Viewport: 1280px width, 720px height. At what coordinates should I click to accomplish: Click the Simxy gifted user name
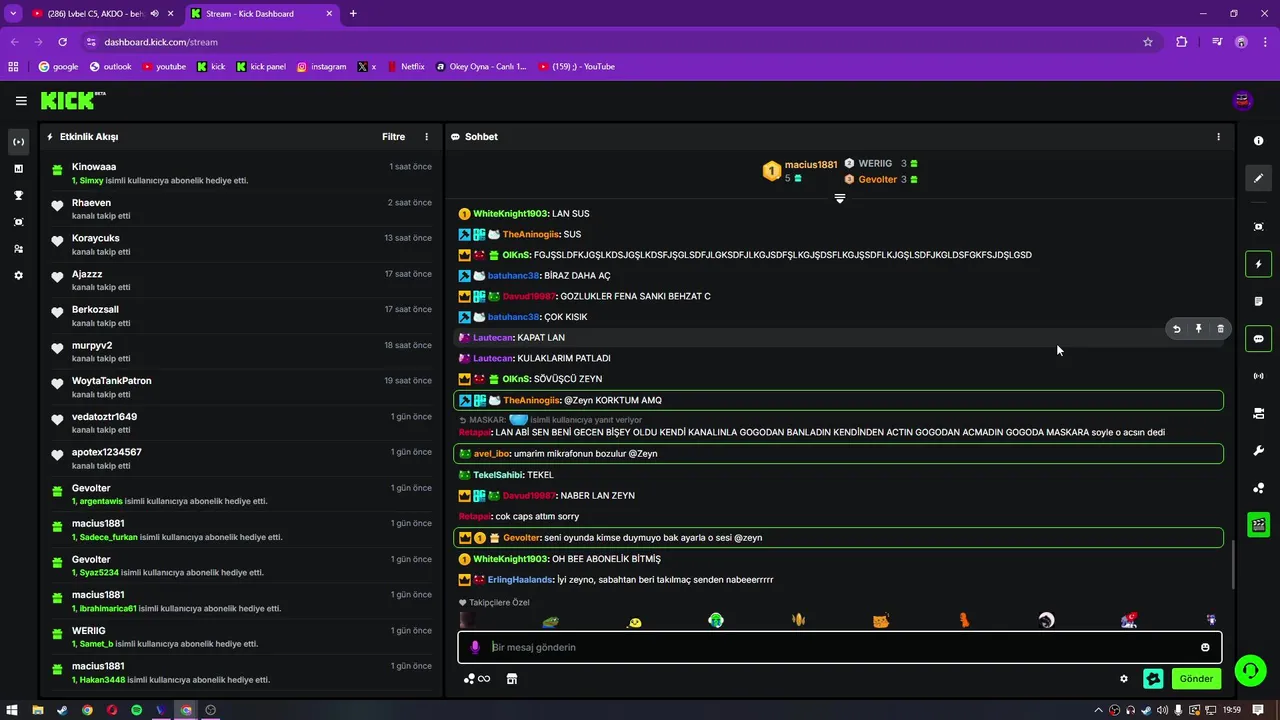click(x=91, y=181)
